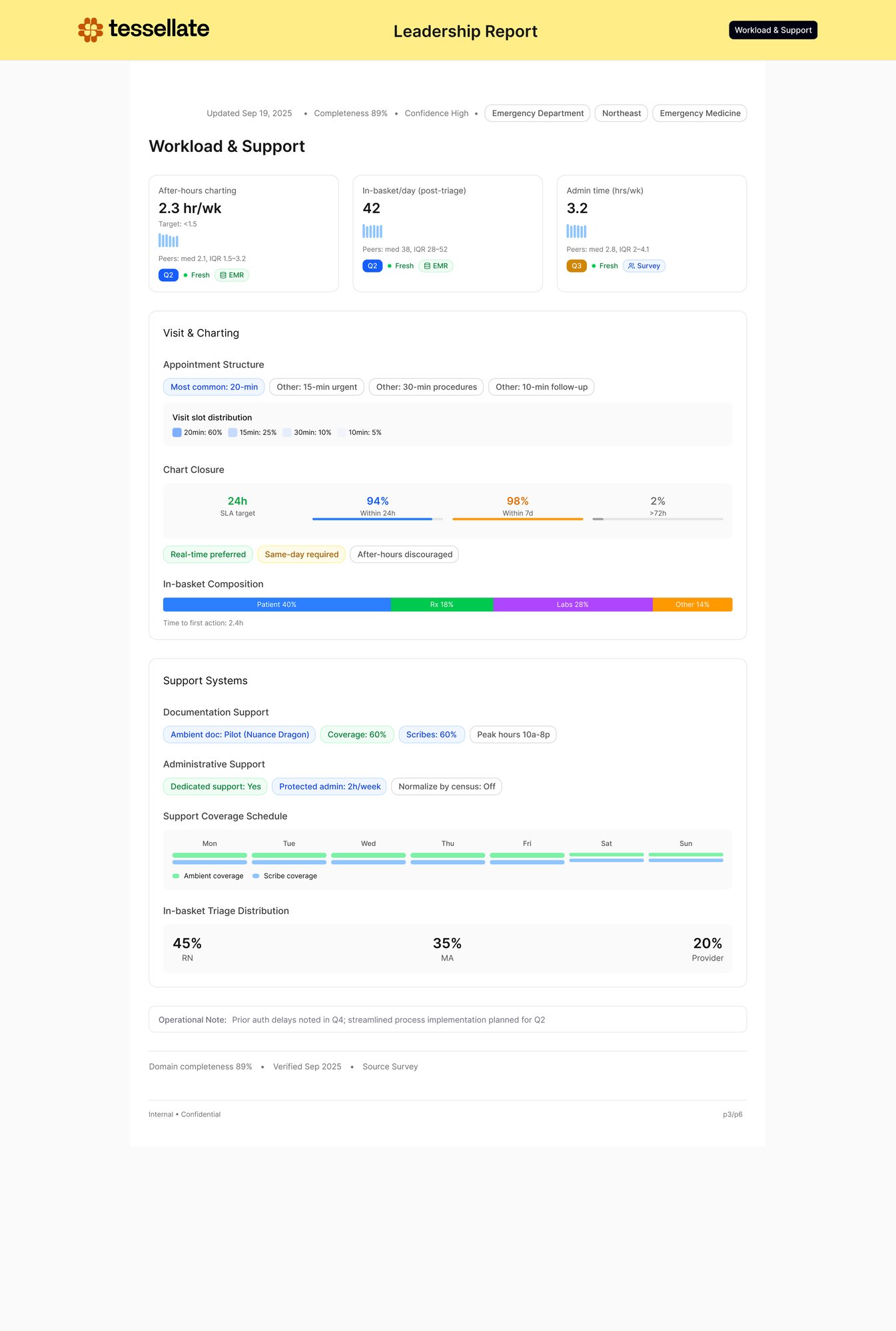Open the Emergency Department filter chip
This screenshot has height=1331, width=896.
[x=537, y=113]
